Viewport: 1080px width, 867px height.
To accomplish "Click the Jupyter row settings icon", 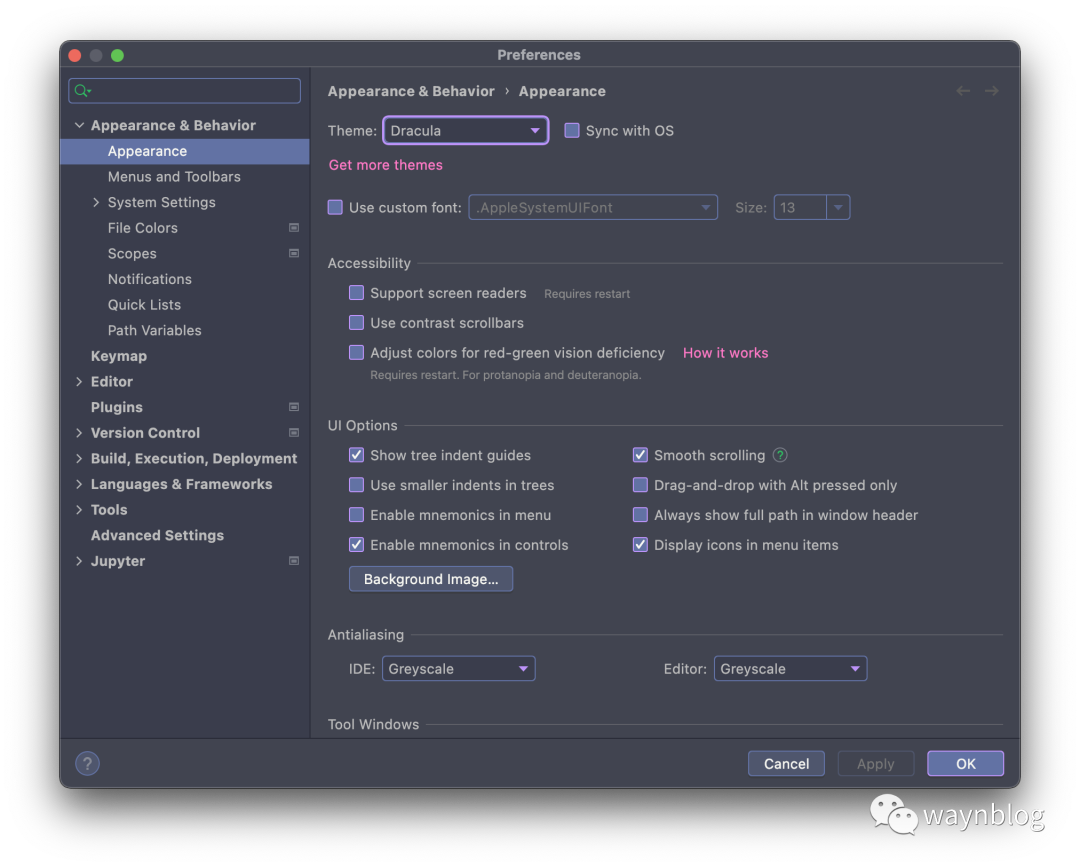I will [294, 561].
